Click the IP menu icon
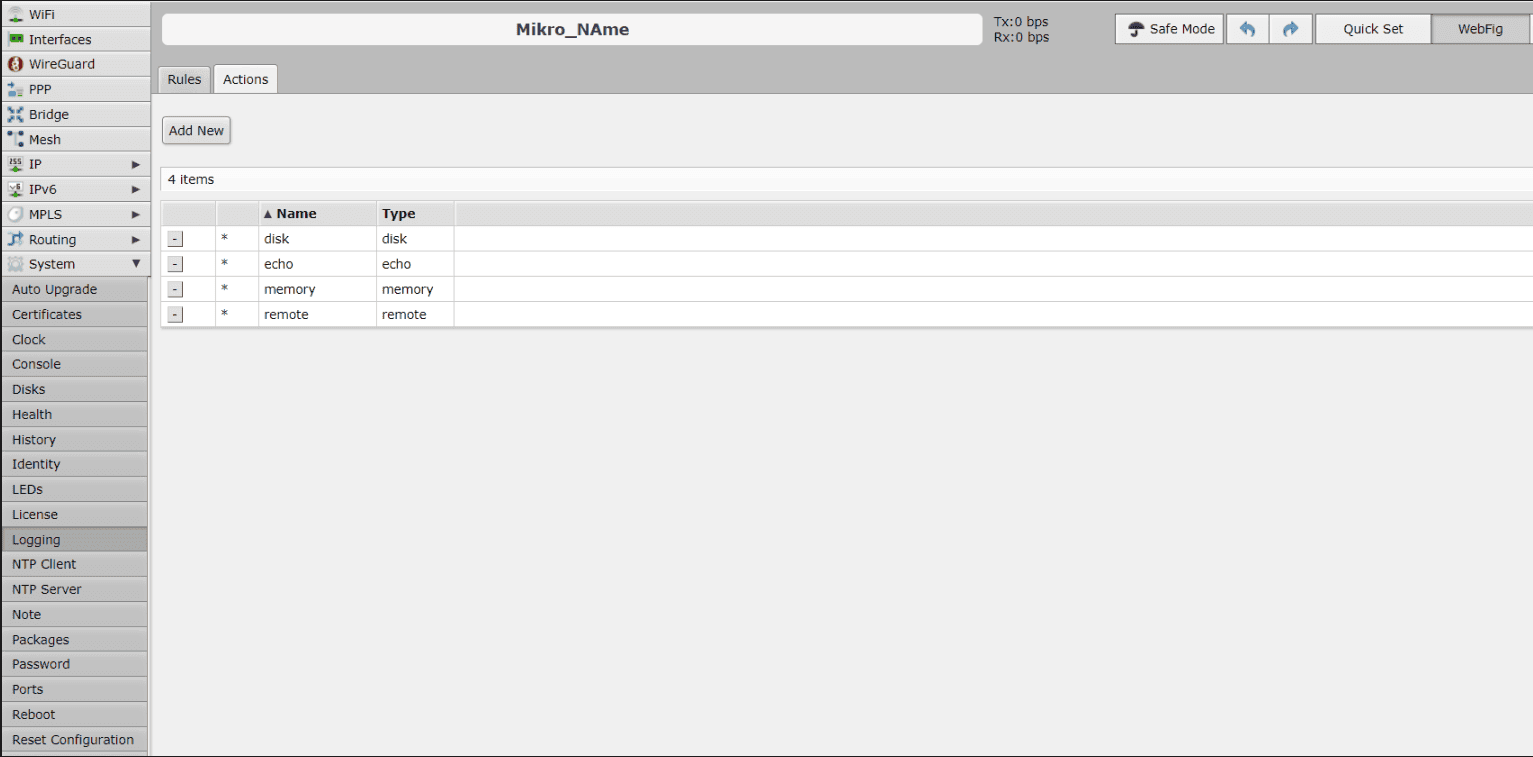 coord(15,164)
